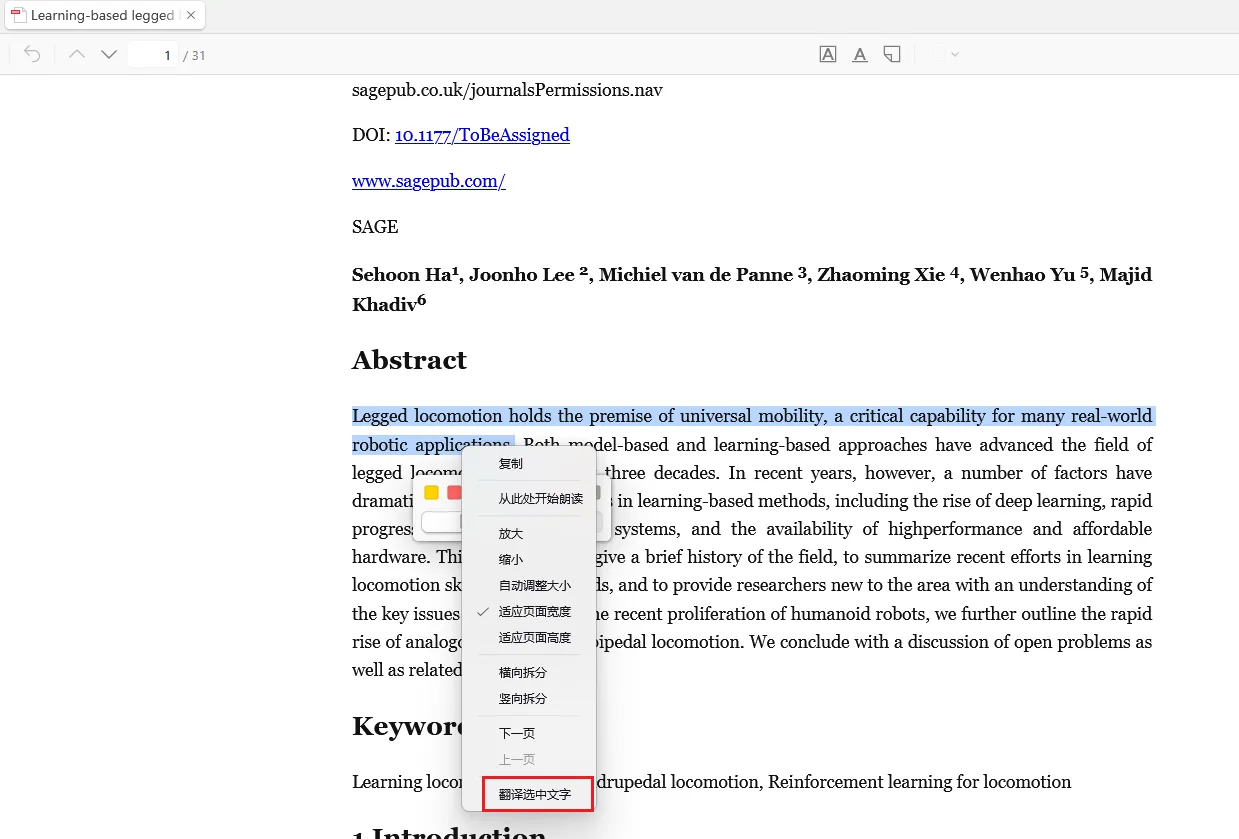Image resolution: width=1239 pixels, height=839 pixels.
Task: Go to previous page with up chevron
Action: click(77, 54)
